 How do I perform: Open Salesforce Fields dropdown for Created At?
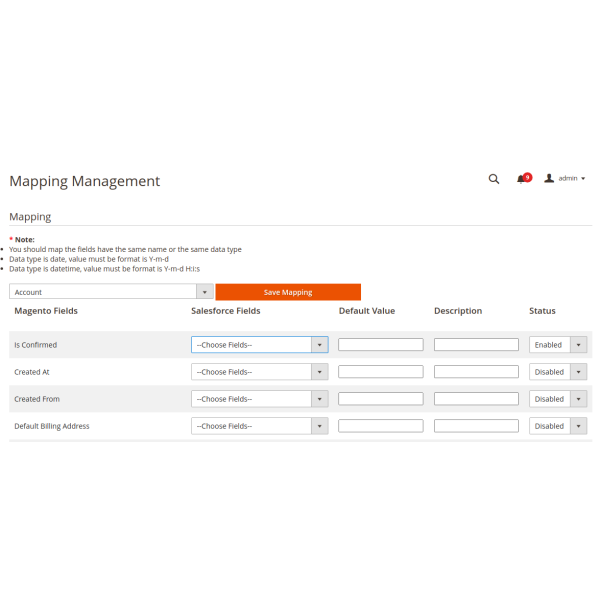coord(259,372)
